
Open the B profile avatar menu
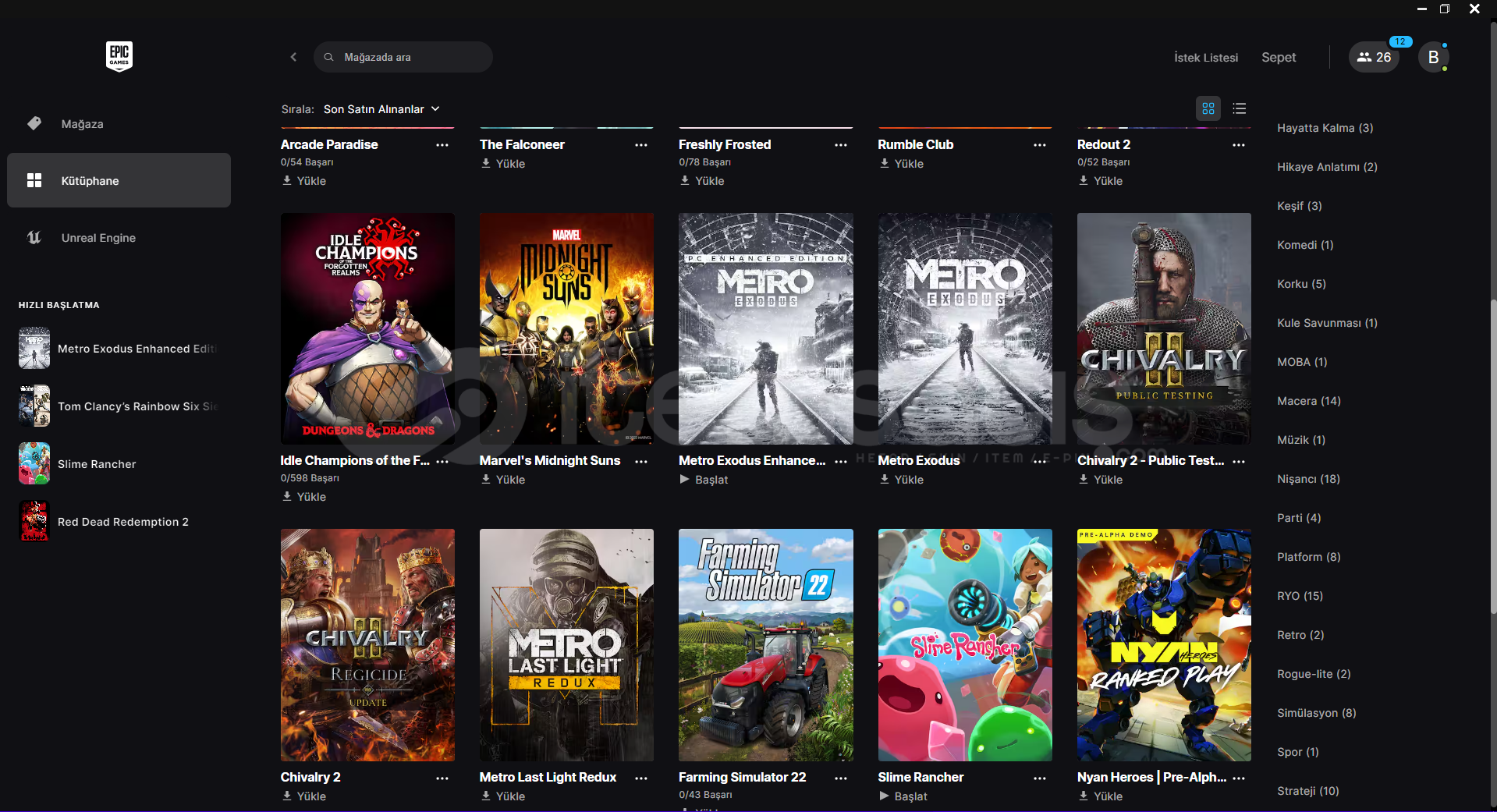click(x=1433, y=57)
